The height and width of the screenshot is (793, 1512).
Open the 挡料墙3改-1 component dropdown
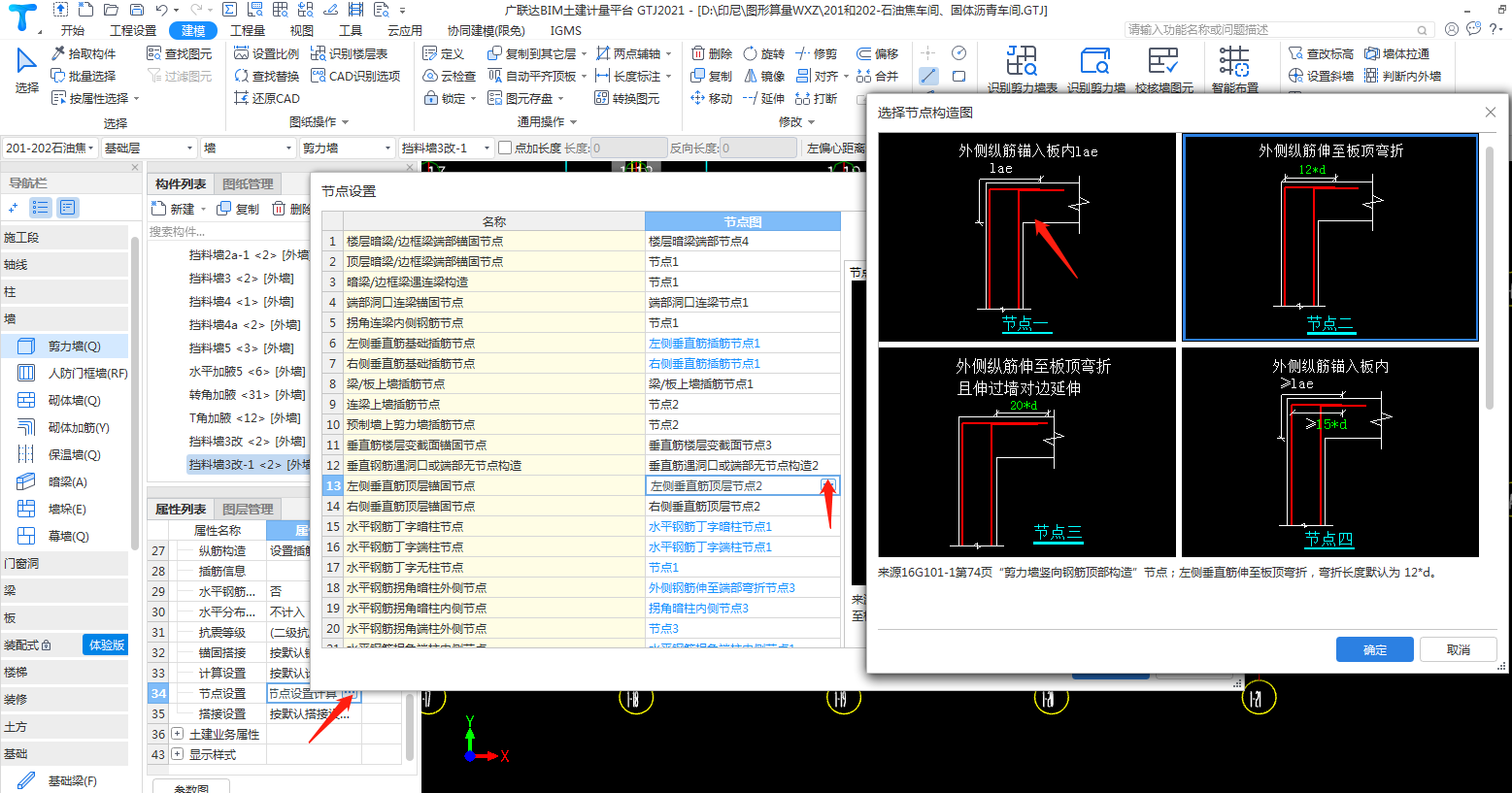pos(445,149)
